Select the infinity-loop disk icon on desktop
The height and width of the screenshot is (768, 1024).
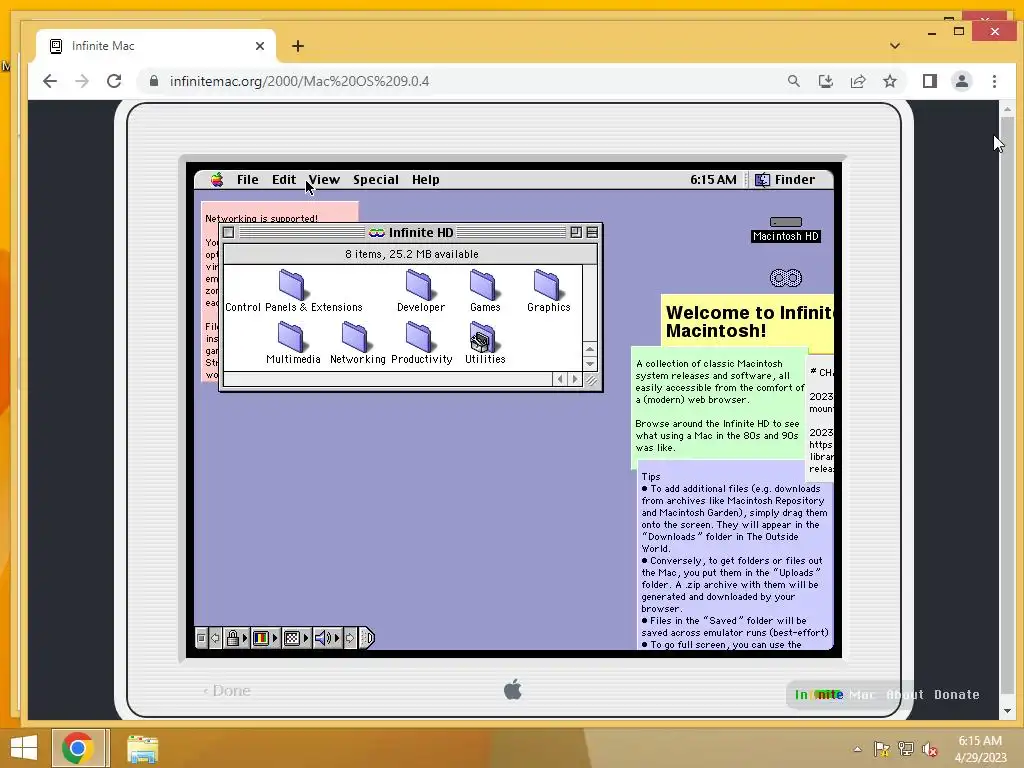click(786, 278)
